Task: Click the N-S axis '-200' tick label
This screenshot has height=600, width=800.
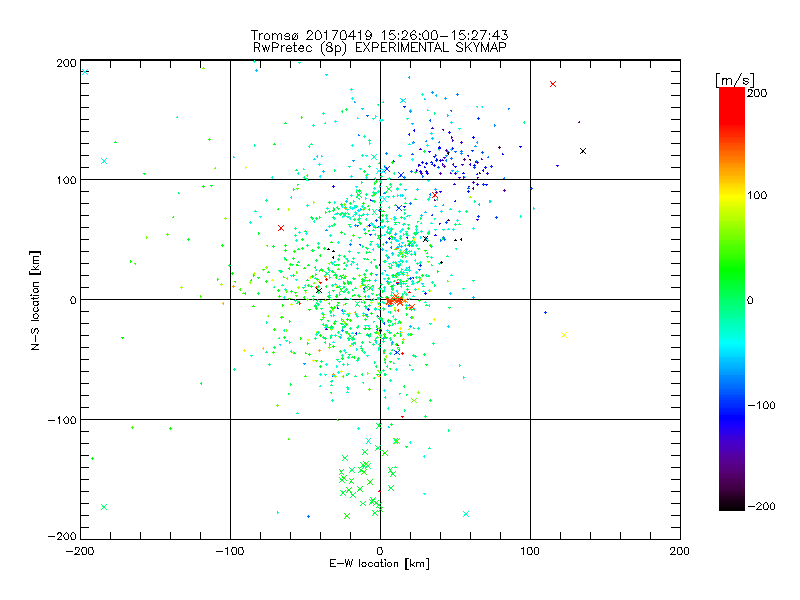Action: (x=62, y=536)
